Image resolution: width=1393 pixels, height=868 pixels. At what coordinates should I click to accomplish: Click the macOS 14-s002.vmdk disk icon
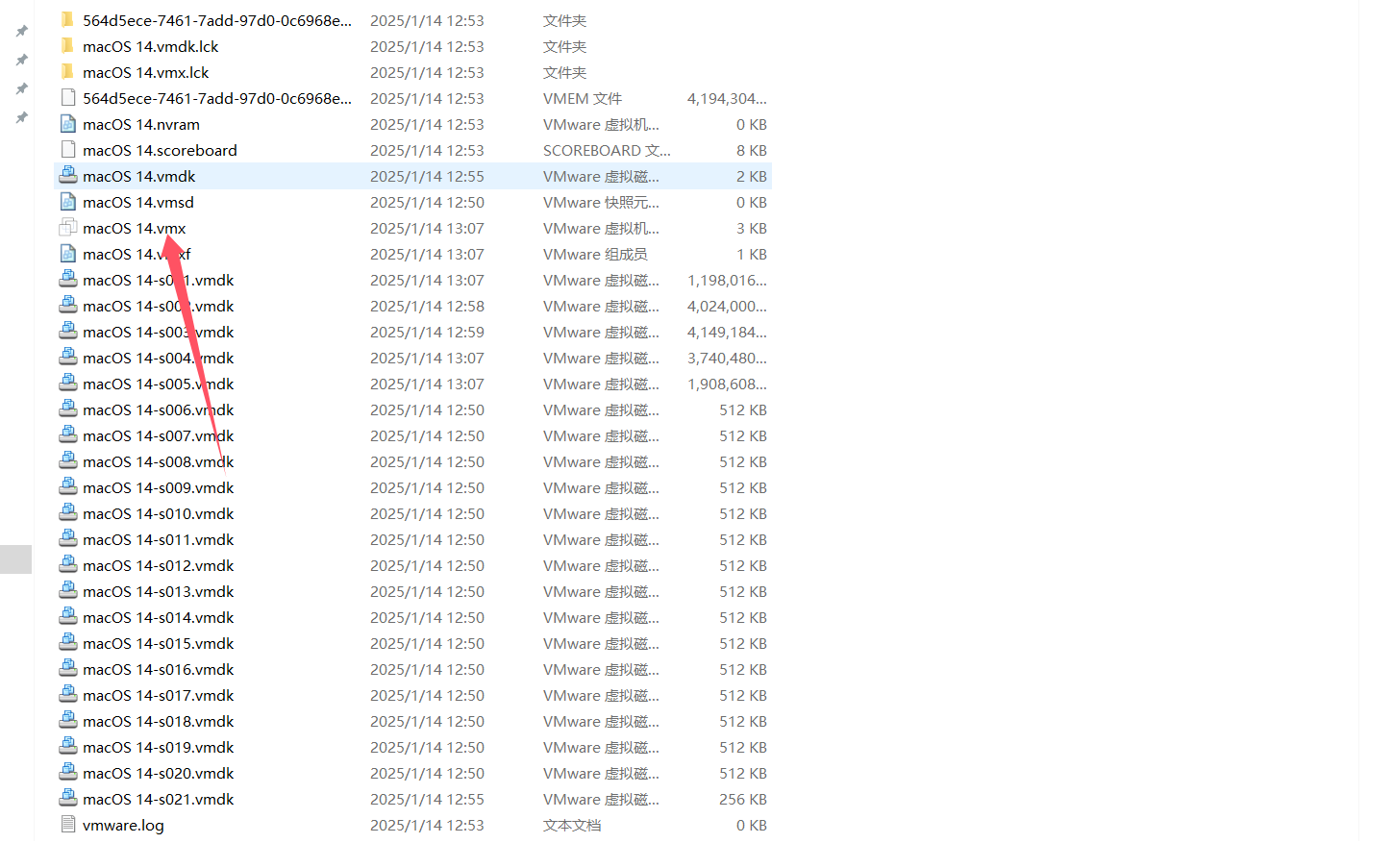click(x=67, y=305)
